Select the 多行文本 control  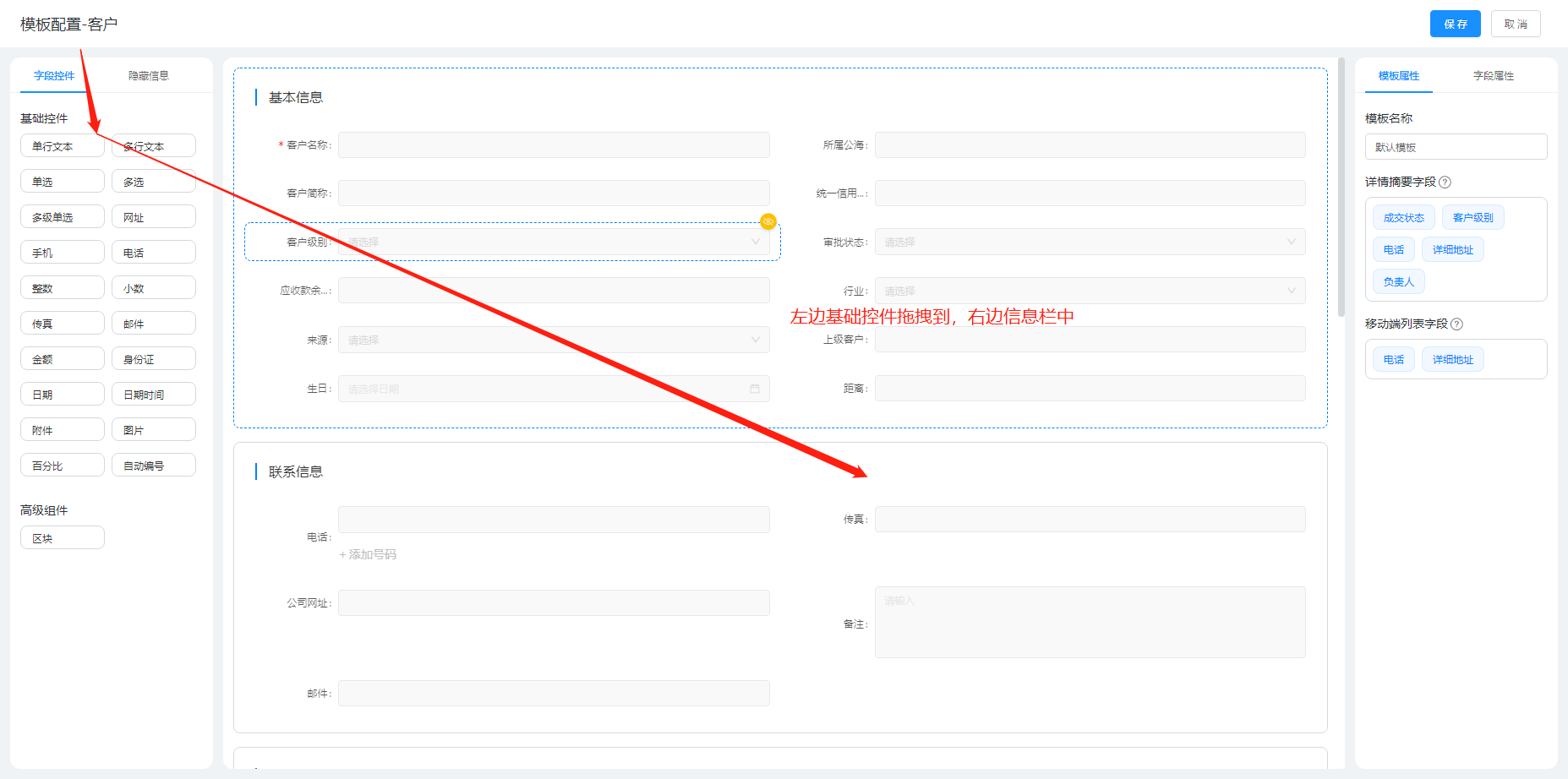154,145
